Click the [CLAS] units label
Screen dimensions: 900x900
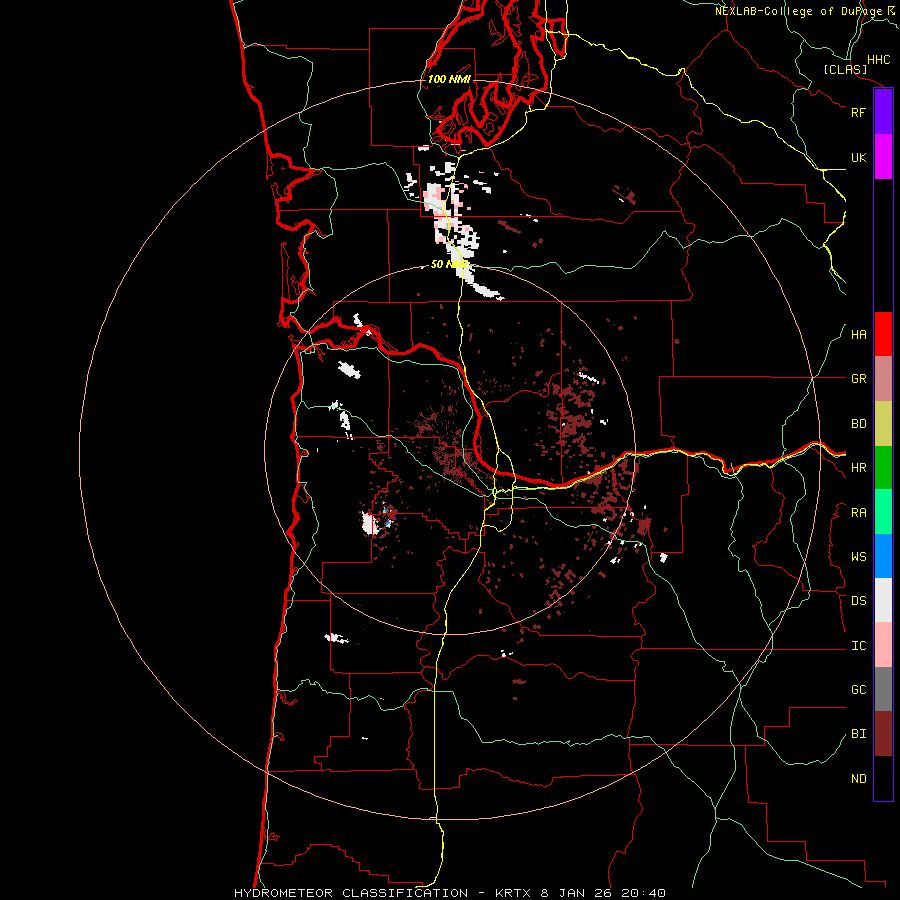coord(845,69)
